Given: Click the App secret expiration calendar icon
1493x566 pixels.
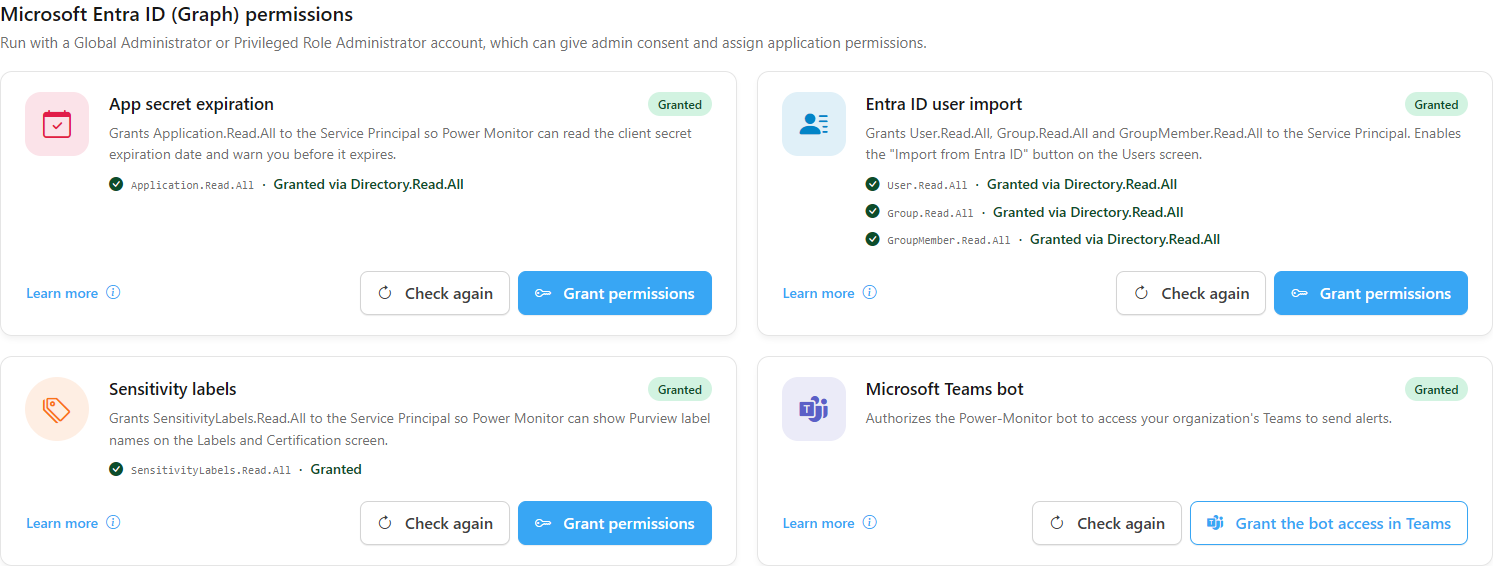Looking at the screenshot, I should [57, 124].
